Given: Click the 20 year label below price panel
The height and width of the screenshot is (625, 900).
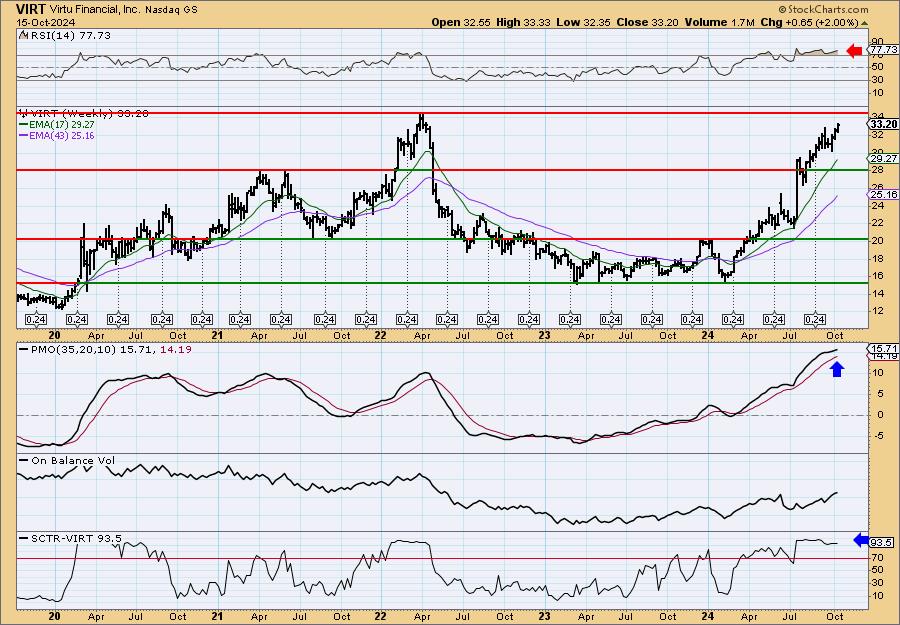Looking at the screenshot, I should pos(54,335).
